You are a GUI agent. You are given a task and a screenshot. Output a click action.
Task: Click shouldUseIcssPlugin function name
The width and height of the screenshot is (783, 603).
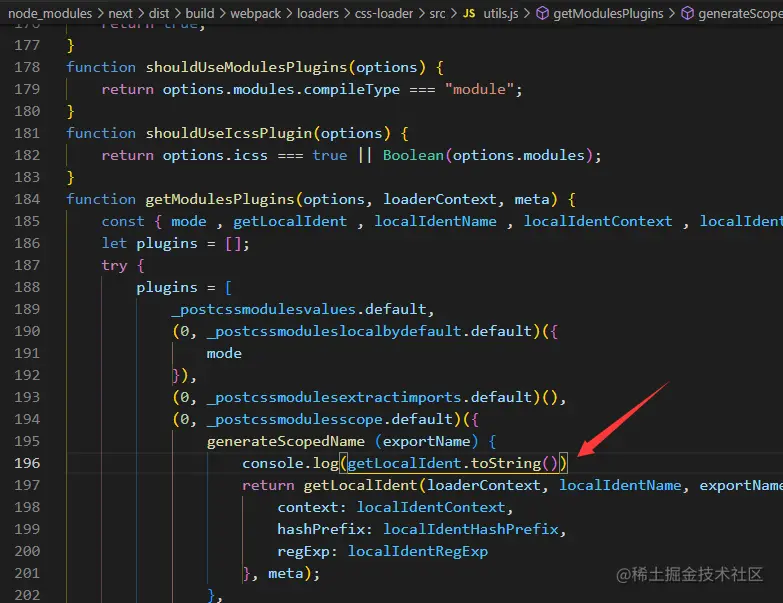point(229,133)
